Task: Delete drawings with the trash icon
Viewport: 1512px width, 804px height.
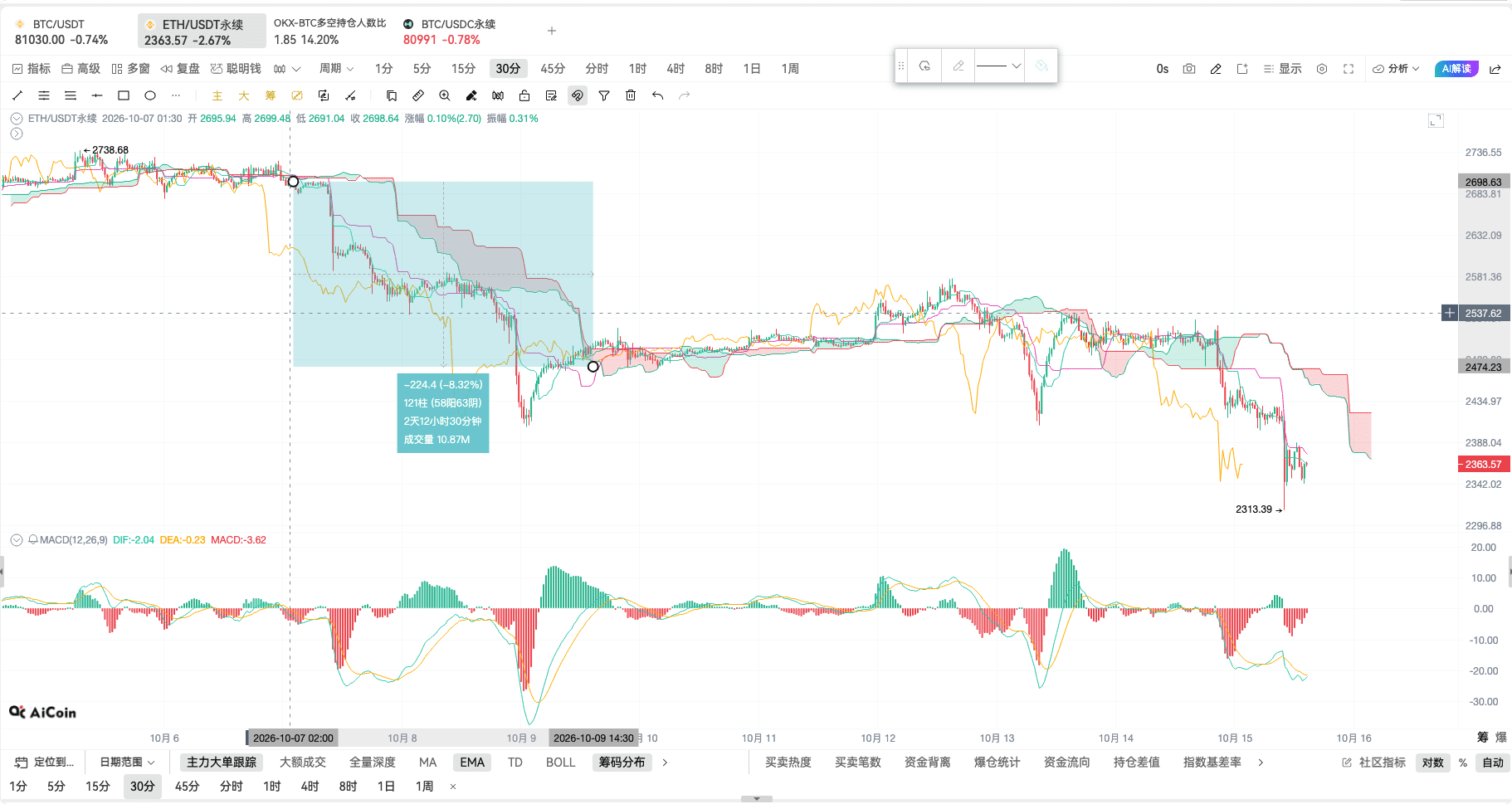Action: [631, 95]
